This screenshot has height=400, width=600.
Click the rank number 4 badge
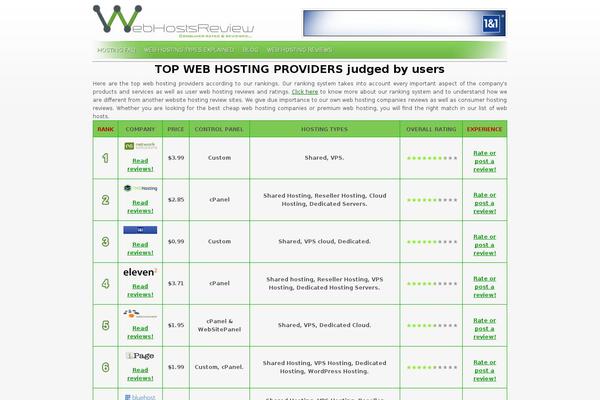[105, 284]
